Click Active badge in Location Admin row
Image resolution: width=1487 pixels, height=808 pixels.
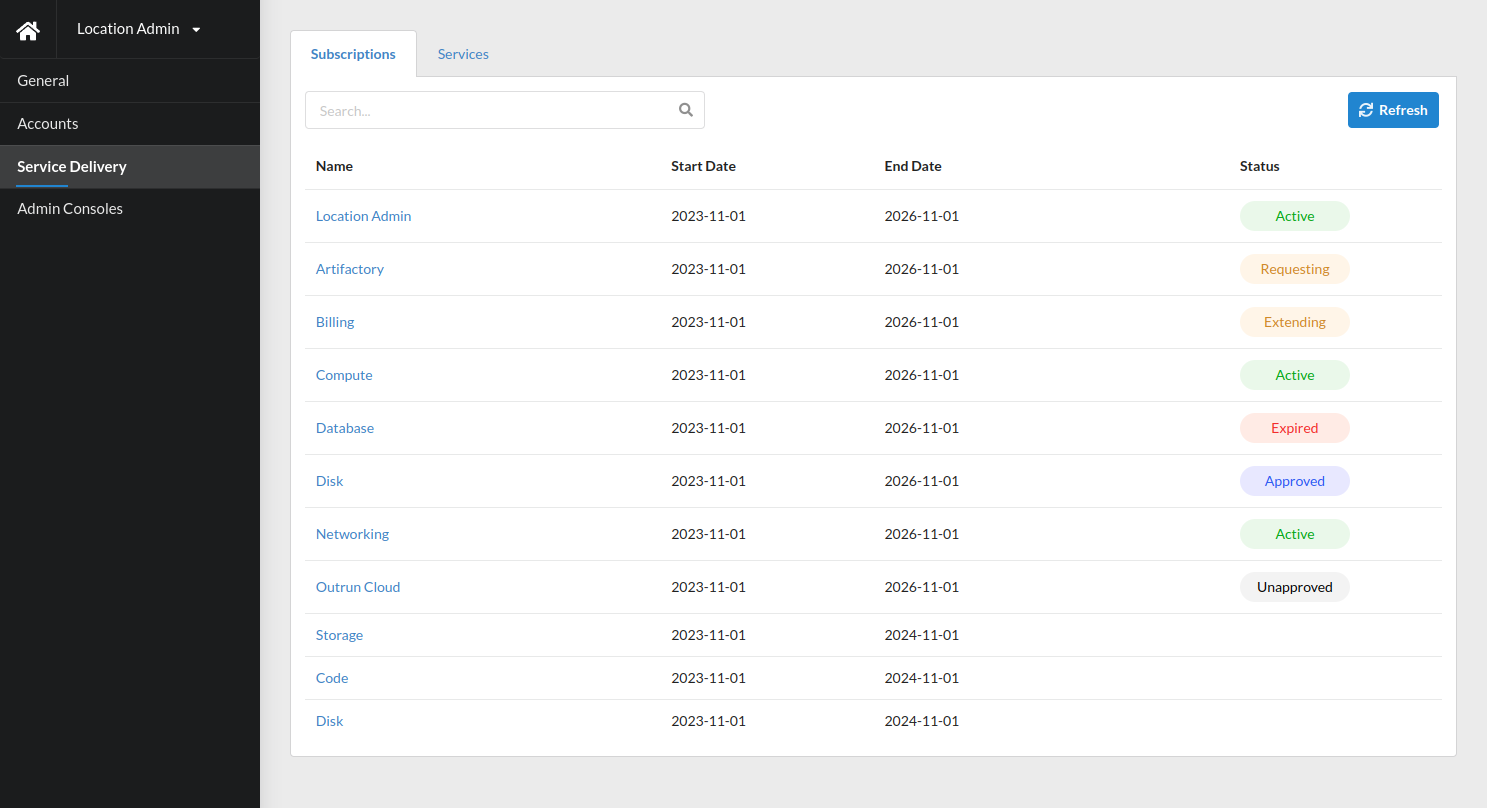point(1294,216)
